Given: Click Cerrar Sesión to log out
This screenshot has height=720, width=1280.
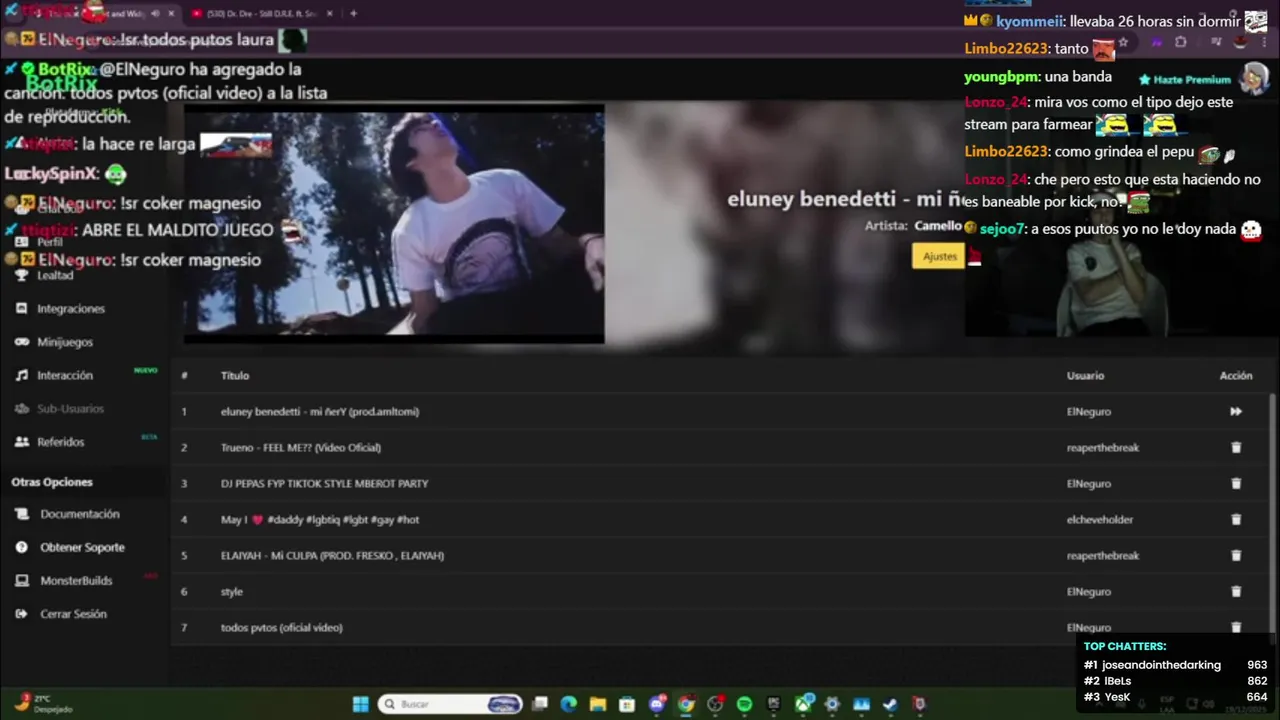Looking at the screenshot, I should tap(73, 614).
